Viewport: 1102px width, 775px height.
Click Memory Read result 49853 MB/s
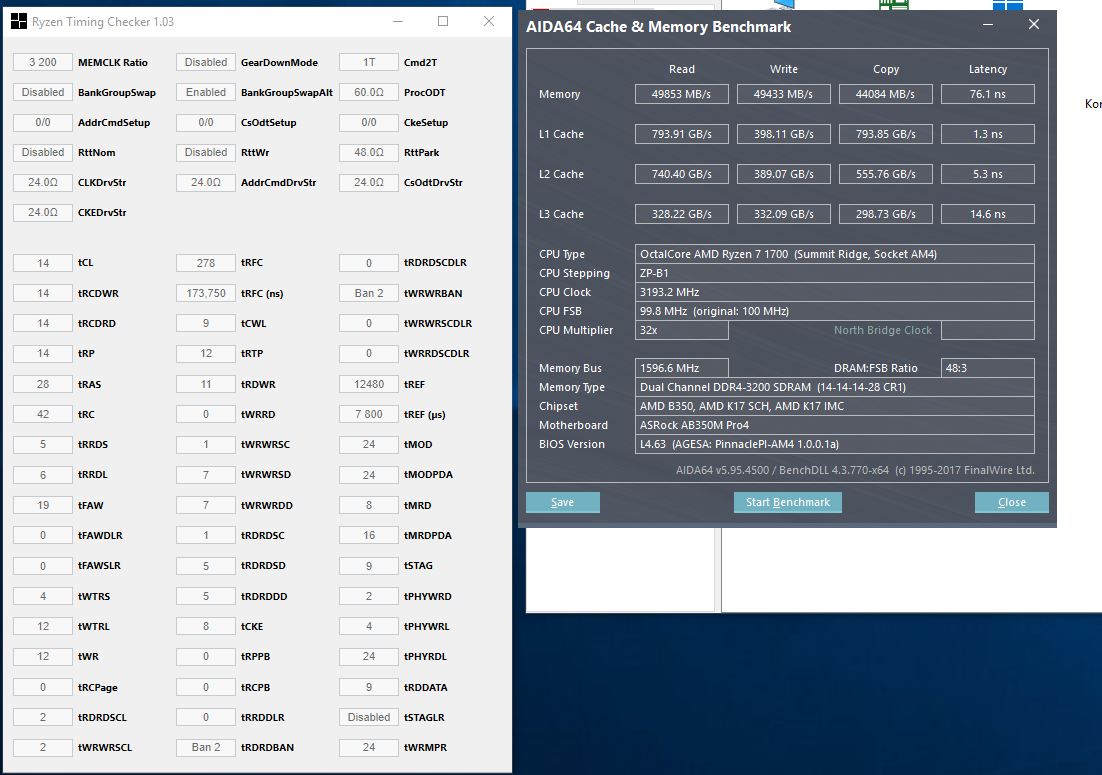point(682,94)
